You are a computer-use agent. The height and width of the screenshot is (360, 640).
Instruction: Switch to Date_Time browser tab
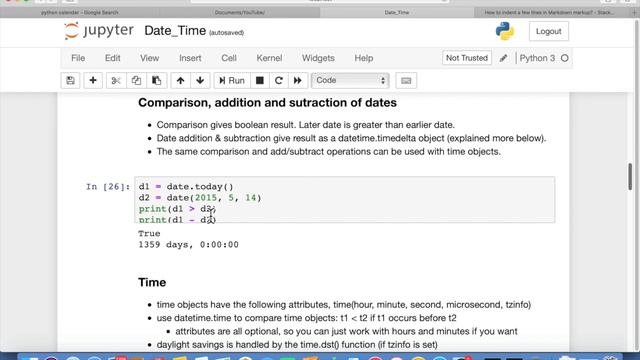(x=397, y=13)
